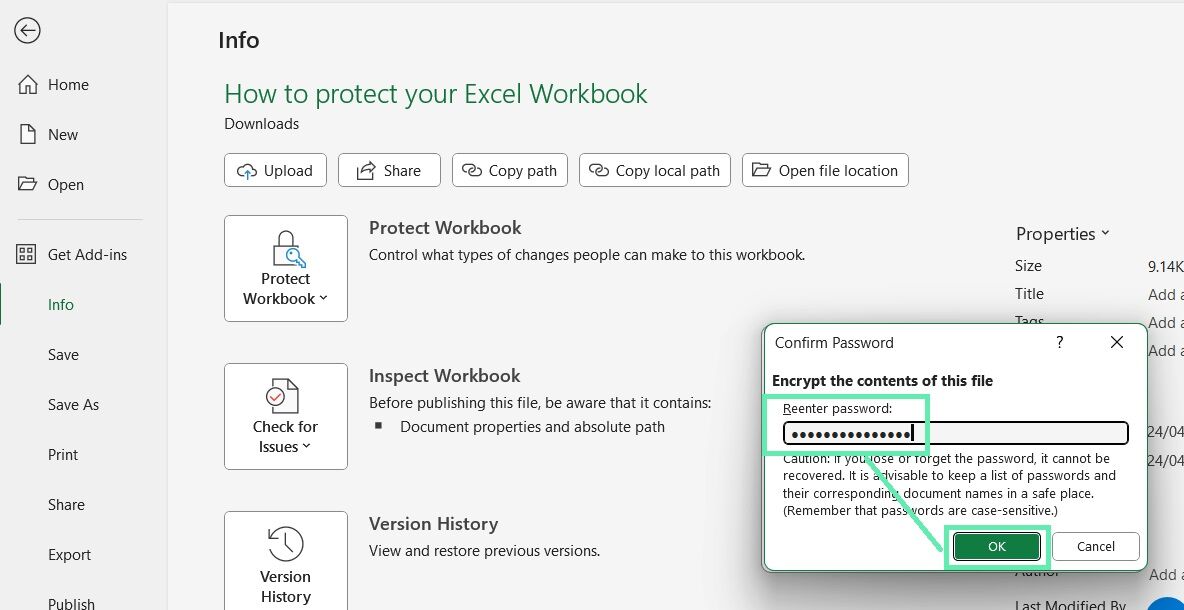Click the Share button near Upload
The width and height of the screenshot is (1184, 610).
click(389, 171)
